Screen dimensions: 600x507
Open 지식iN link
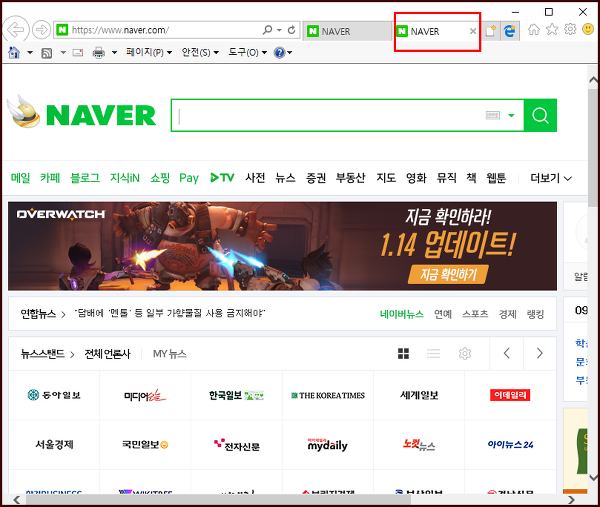[x=125, y=178]
